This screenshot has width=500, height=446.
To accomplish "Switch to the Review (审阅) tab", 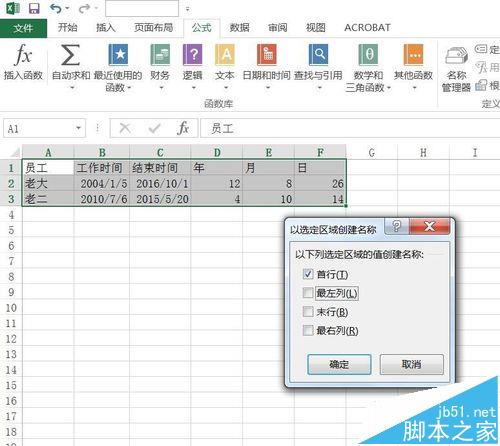I will click(x=278, y=28).
